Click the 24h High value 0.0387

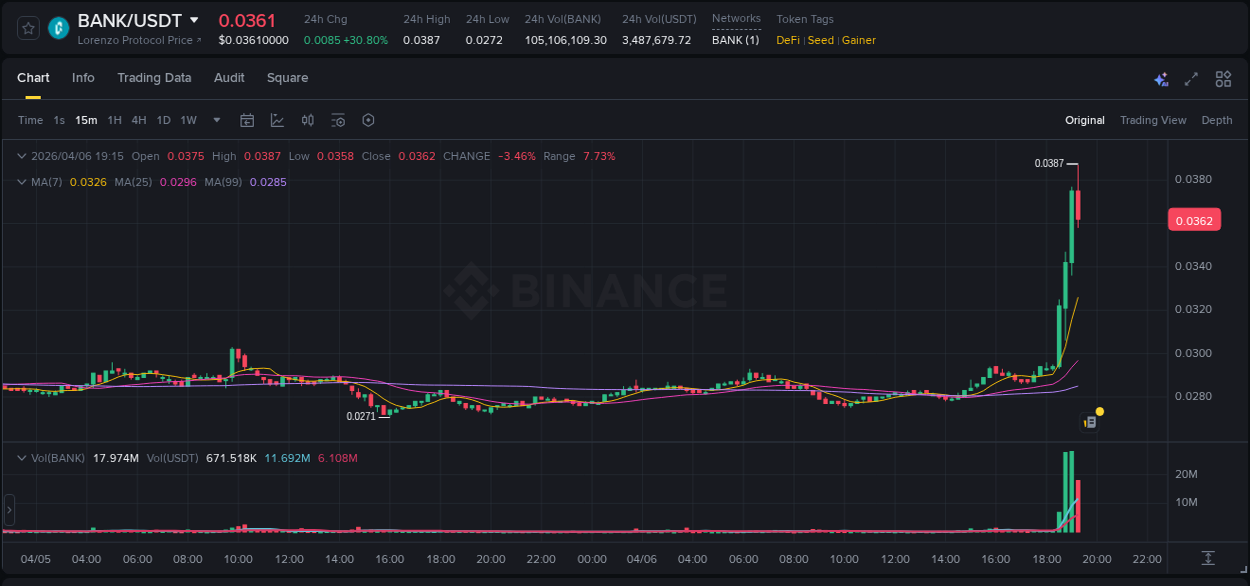[421, 40]
